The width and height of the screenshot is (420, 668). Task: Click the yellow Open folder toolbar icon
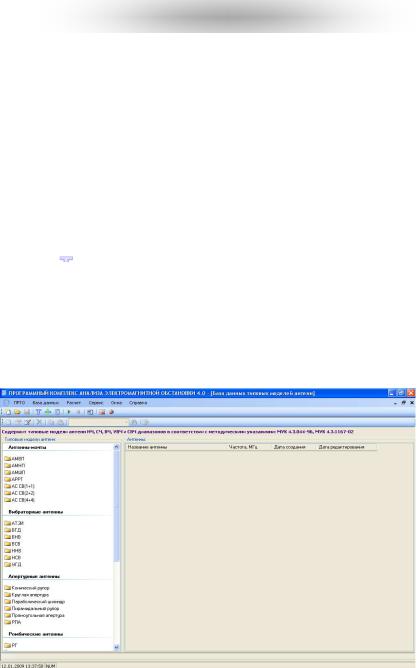coord(17,412)
